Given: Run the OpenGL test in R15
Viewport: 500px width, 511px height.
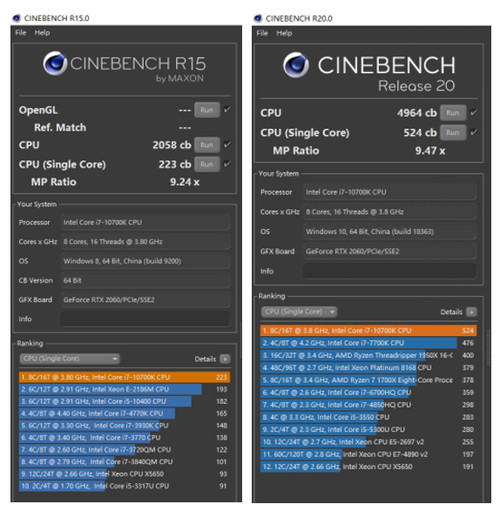Looking at the screenshot, I should [x=207, y=110].
